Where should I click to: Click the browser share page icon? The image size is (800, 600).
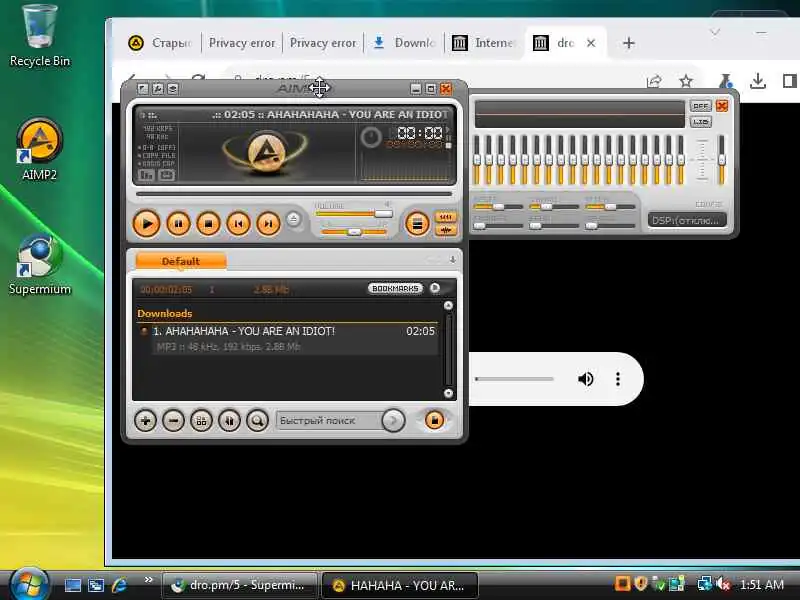point(655,81)
